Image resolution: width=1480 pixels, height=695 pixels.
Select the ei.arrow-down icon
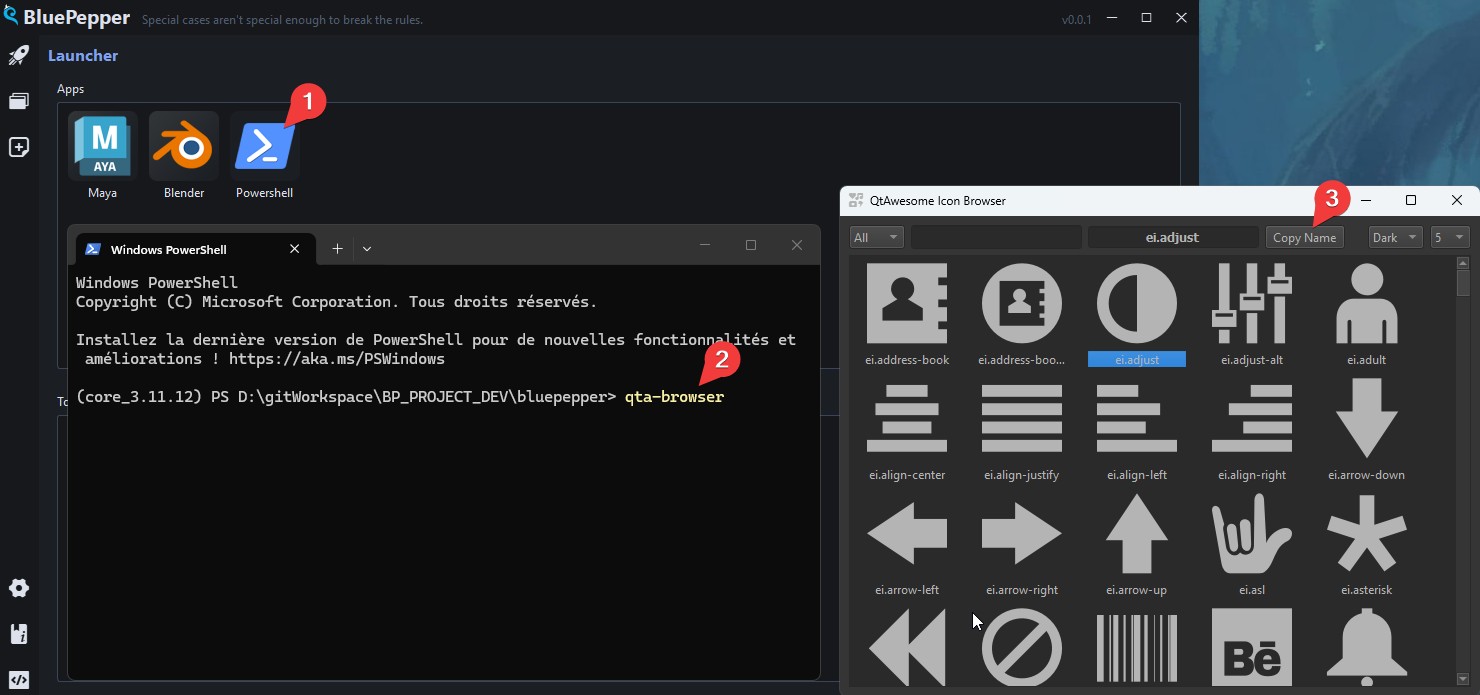[1367, 418]
